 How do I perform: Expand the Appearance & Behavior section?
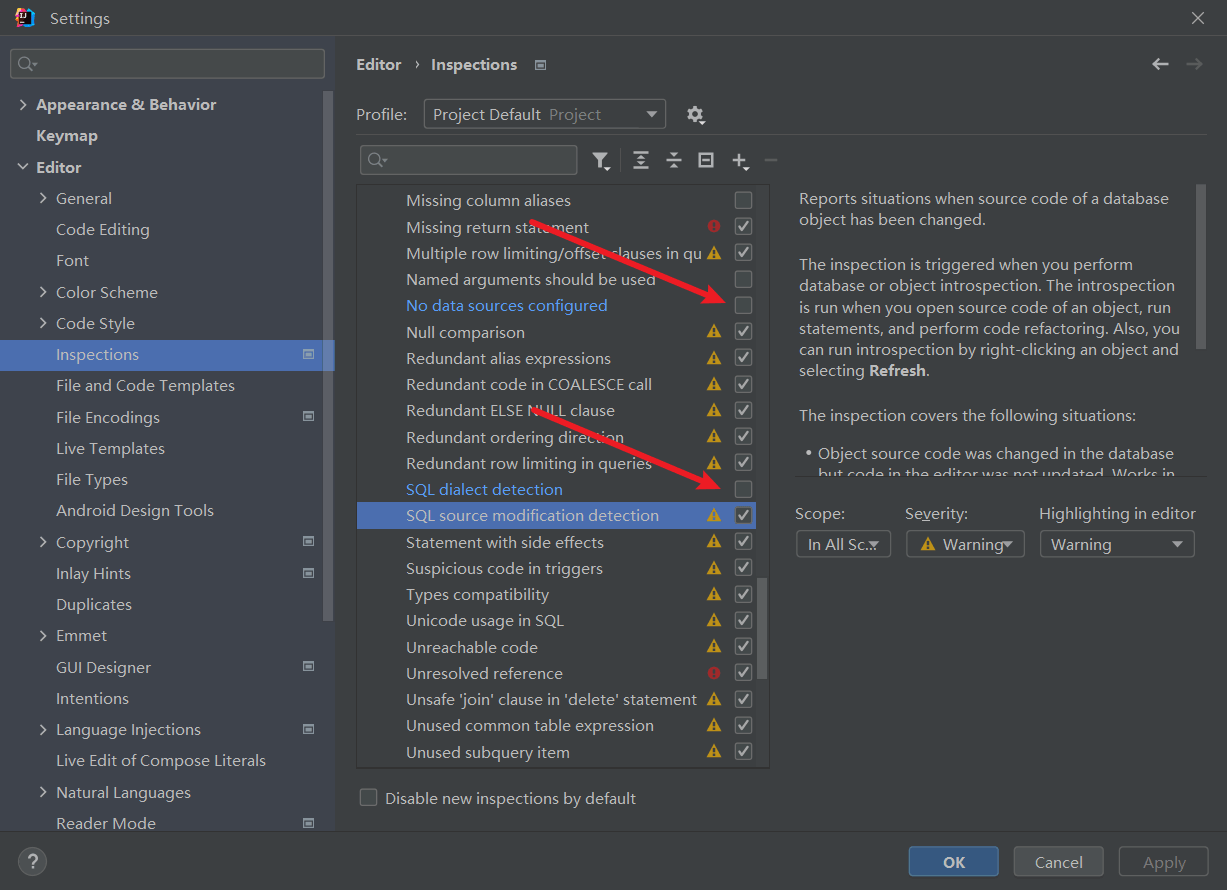(23, 104)
